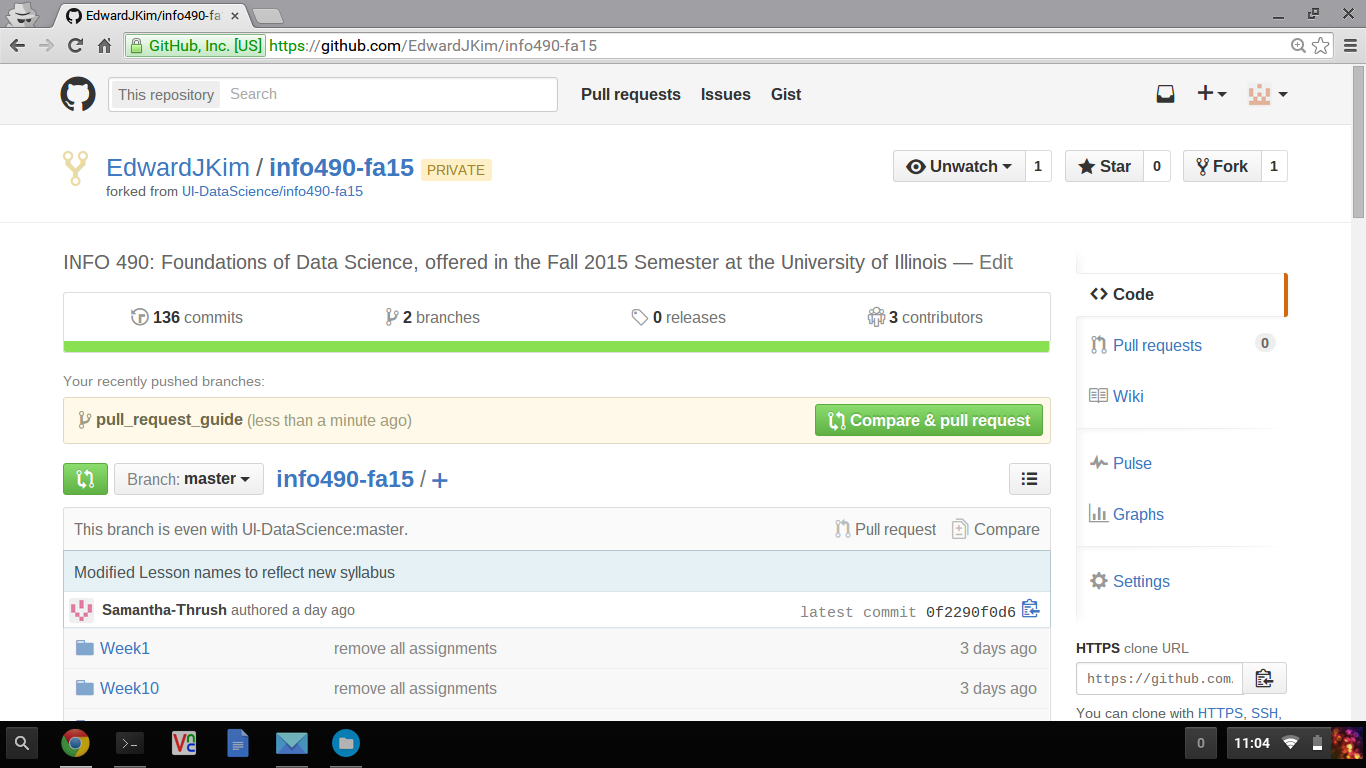The image size is (1366, 768).
Task: Open info490-fa15 in the file breadcrumb
Action: point(345,479)
